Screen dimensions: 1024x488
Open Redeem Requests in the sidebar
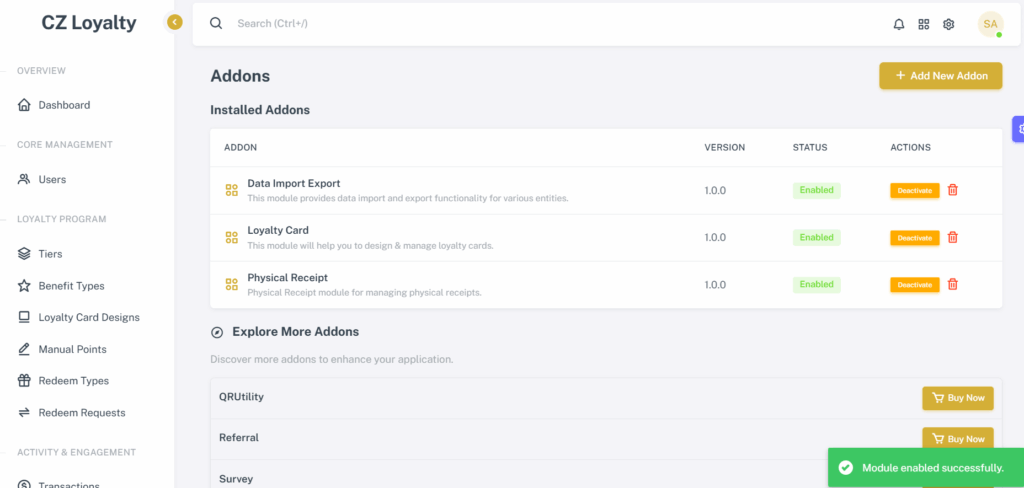(x=82, y=413)
